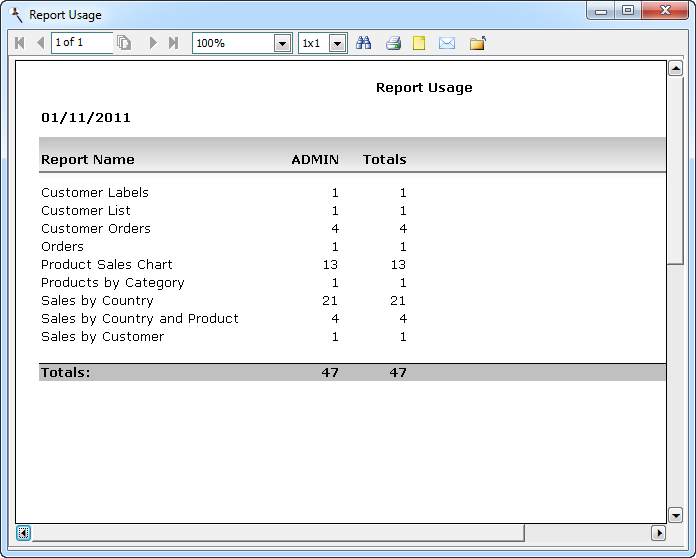Screen dimensions: 696x558
Task: Click the Product Sales Chart row
Action: tap(106, 265)
